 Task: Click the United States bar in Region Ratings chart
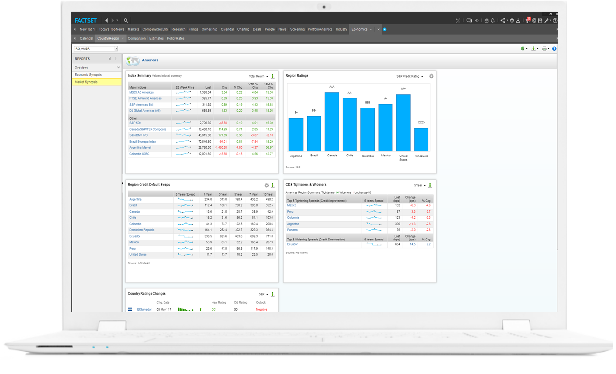click(x=403, y=123)
